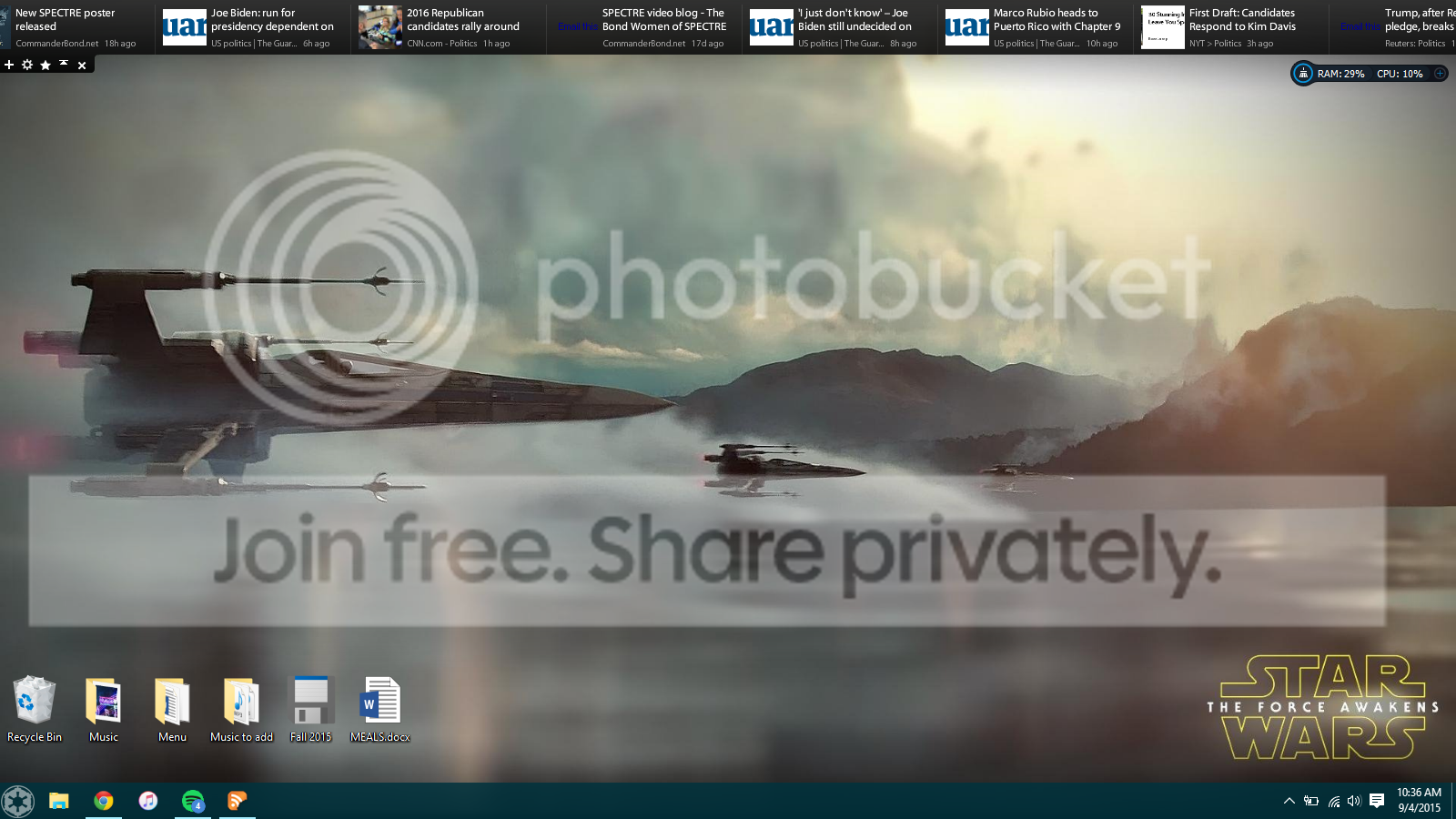The height and width of the screenshot is (819, 1456).
Task: Click the RAM: 29% readout
Action: tap(1340, 74)
